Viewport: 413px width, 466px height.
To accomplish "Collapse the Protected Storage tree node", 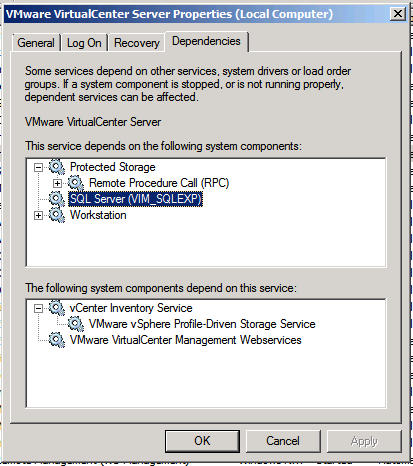I will [39, 167].
